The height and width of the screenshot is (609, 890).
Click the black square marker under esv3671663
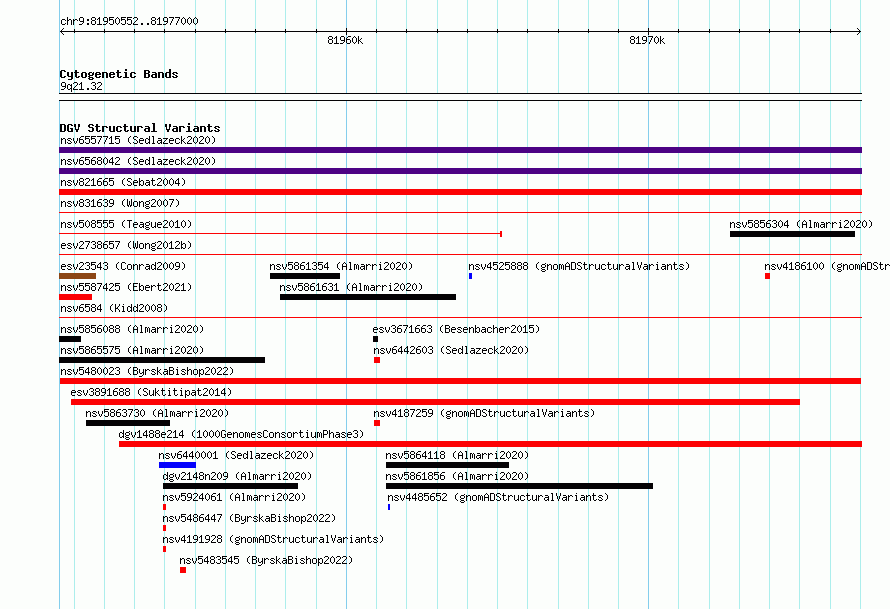point(375,339)
